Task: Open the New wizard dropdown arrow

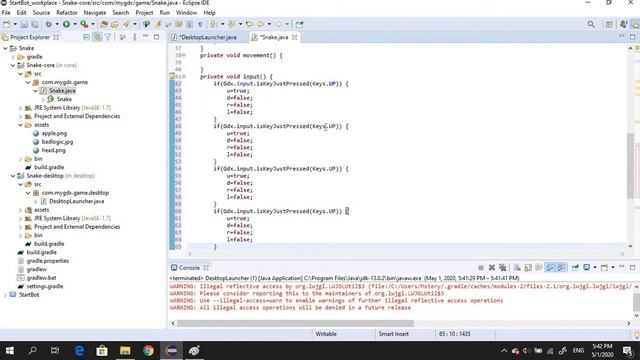Action: tap(15, 24)
